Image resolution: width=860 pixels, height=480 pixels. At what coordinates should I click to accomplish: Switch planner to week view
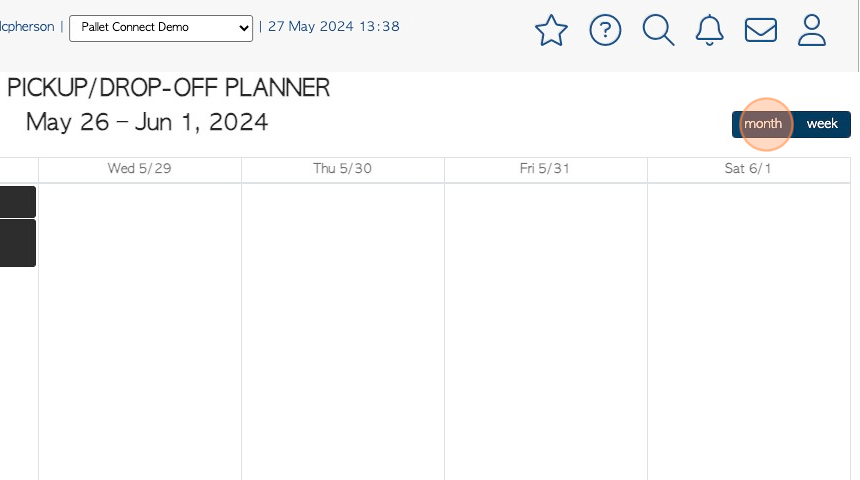pos(822,124)
